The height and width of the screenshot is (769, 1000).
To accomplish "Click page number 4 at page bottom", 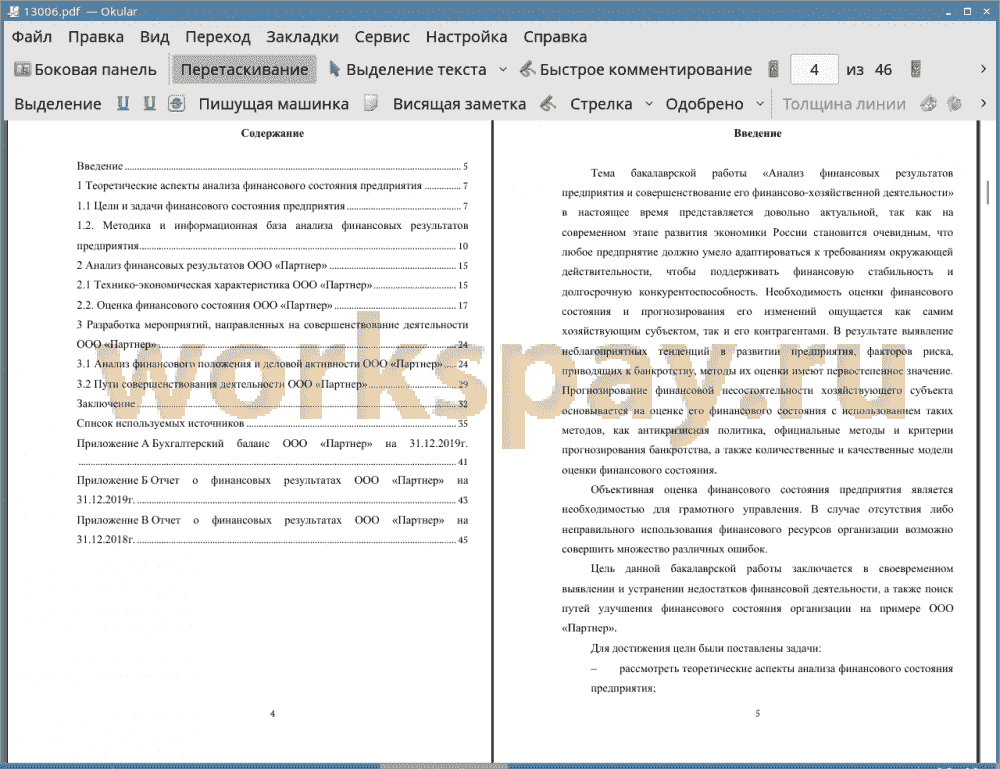I will pos(272,714).
